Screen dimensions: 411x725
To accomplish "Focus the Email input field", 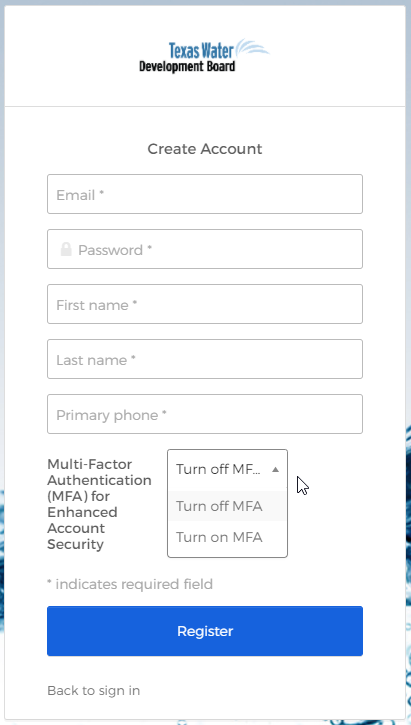I will pyautogui.click(x=205, y=194).
